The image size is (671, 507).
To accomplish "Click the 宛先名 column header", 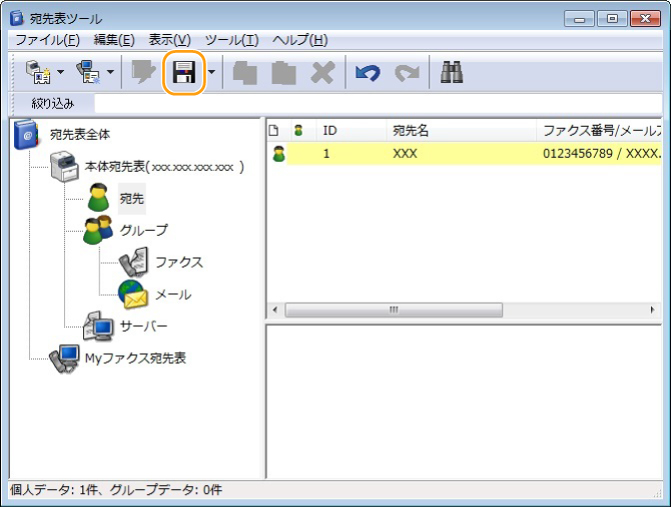I will point(411,130).
